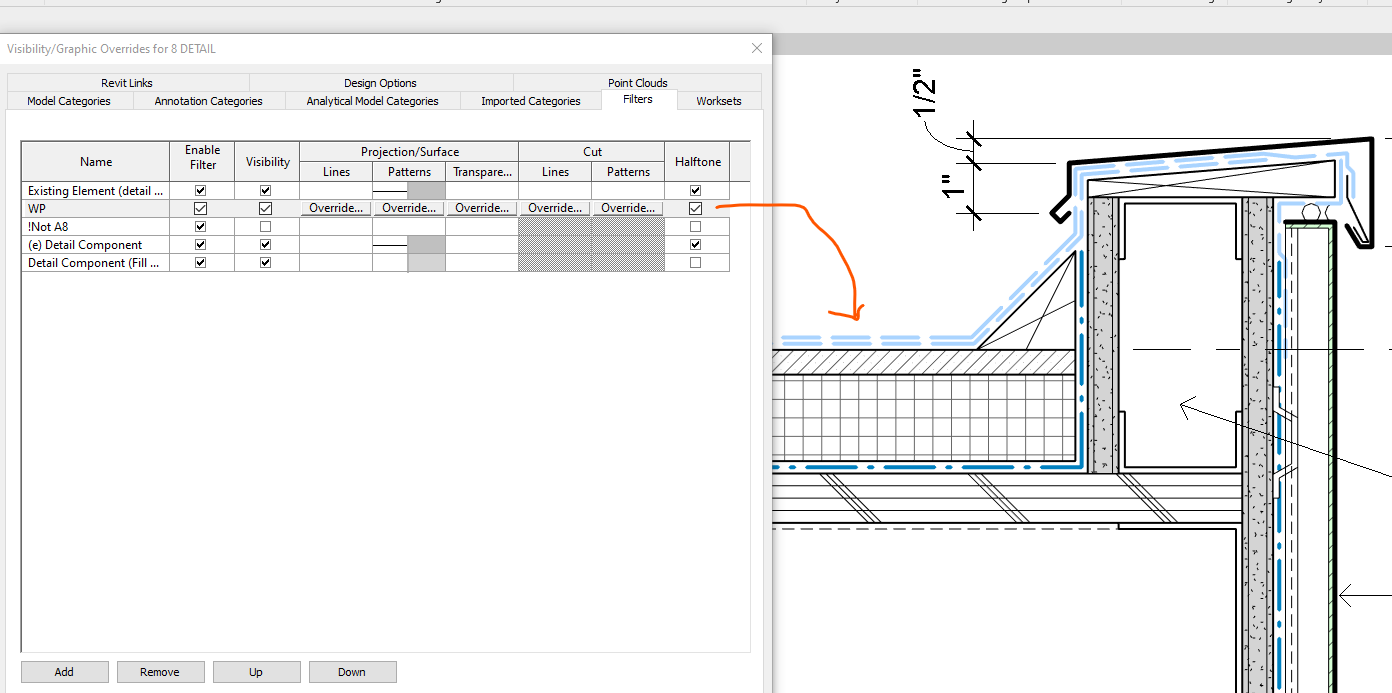Screen dimensions: 1392x693
Task: Open Override for WP Projection Lines
Action: (x=336, y=208)
